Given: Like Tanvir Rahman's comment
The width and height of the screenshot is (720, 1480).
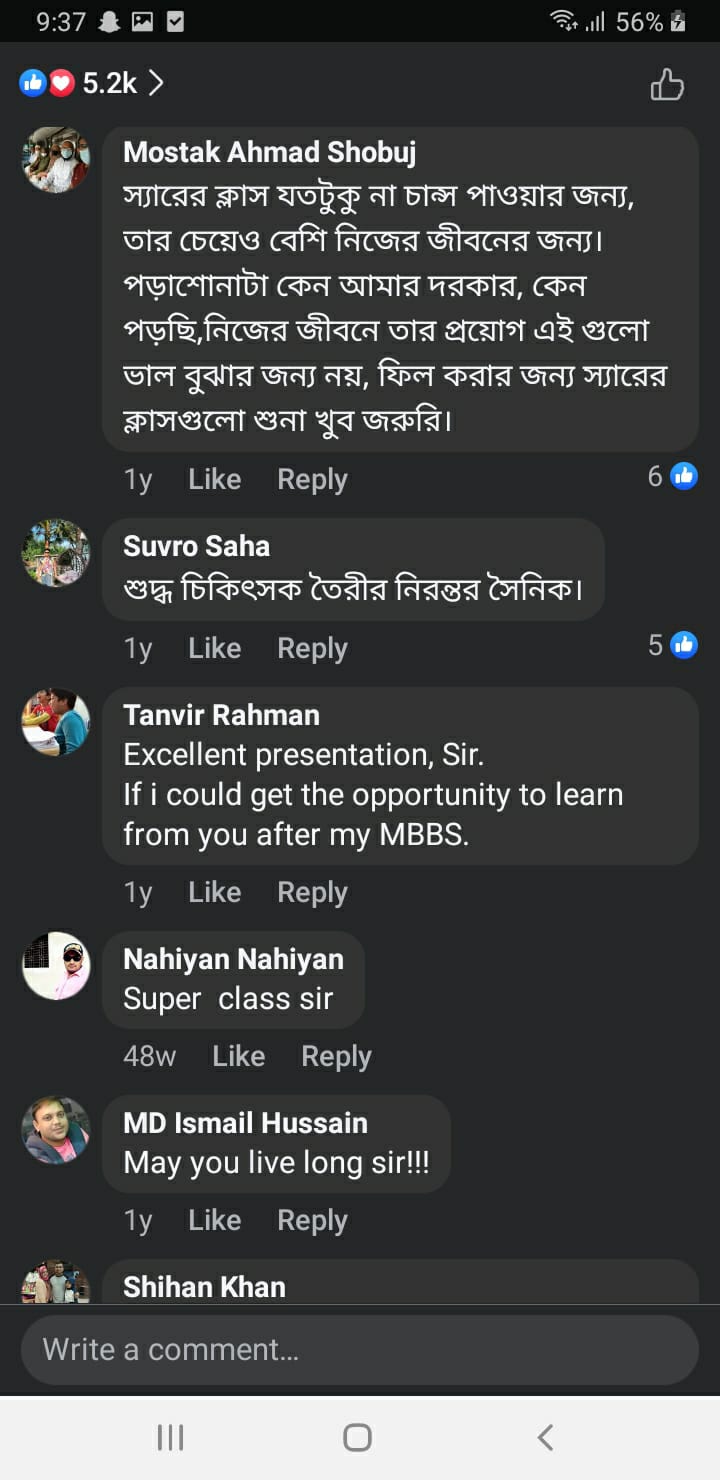Looking at the screenshot, I should click(214, 893).
